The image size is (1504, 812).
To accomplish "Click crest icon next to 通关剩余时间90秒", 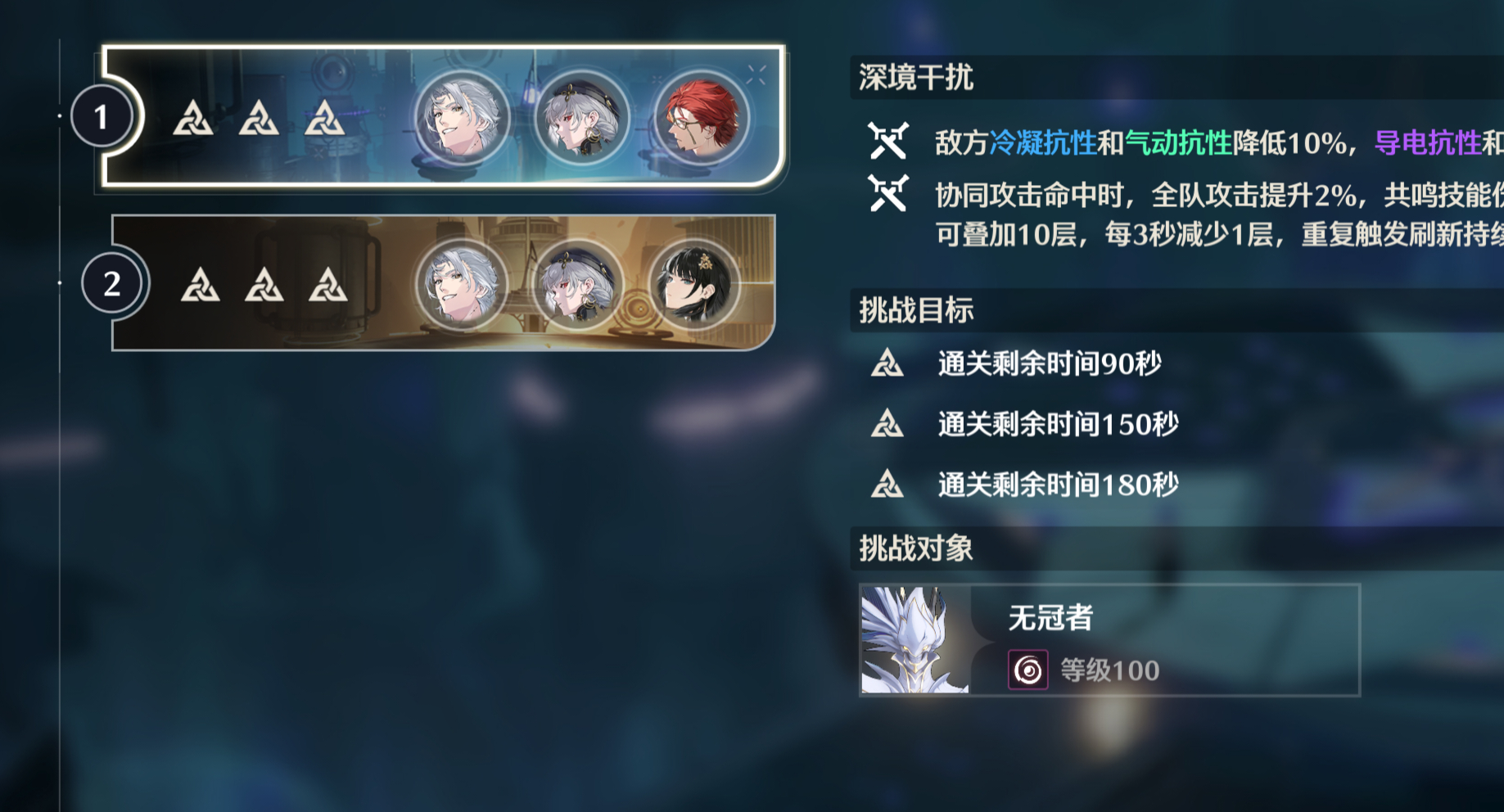I will pyautogui.click(x=887, y=363).
